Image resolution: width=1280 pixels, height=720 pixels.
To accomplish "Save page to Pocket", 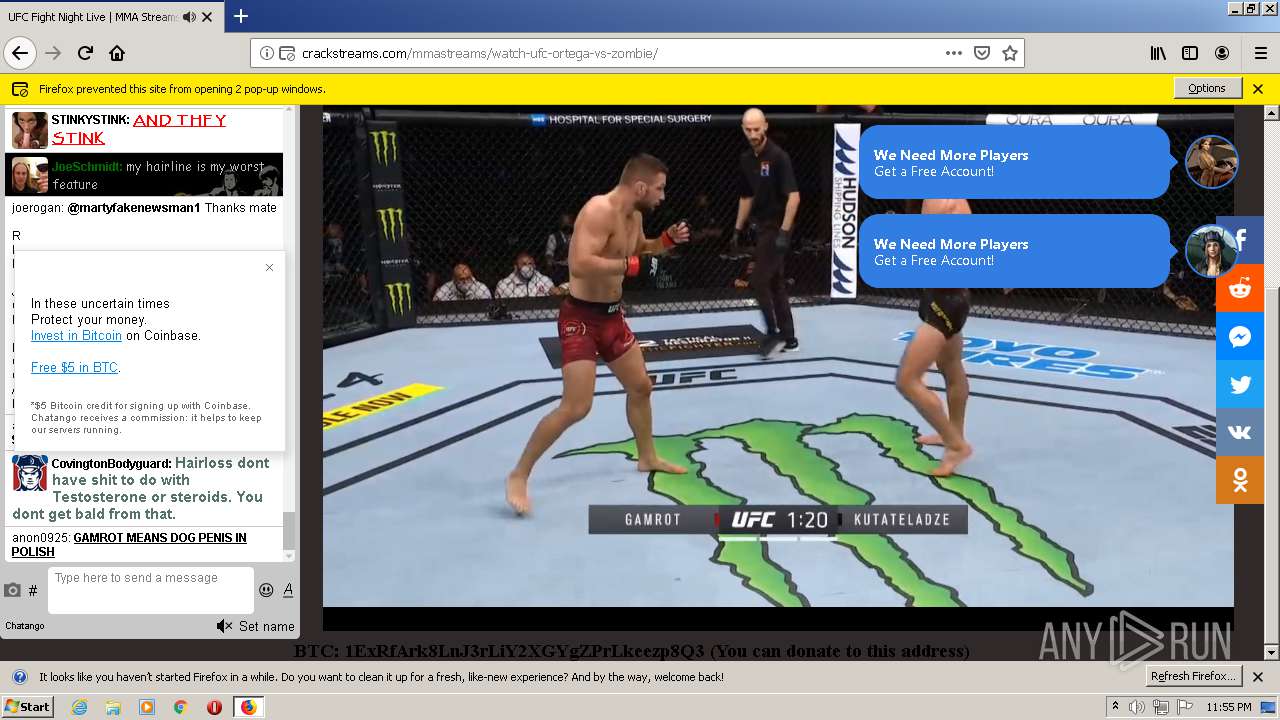I will [982, 53].
